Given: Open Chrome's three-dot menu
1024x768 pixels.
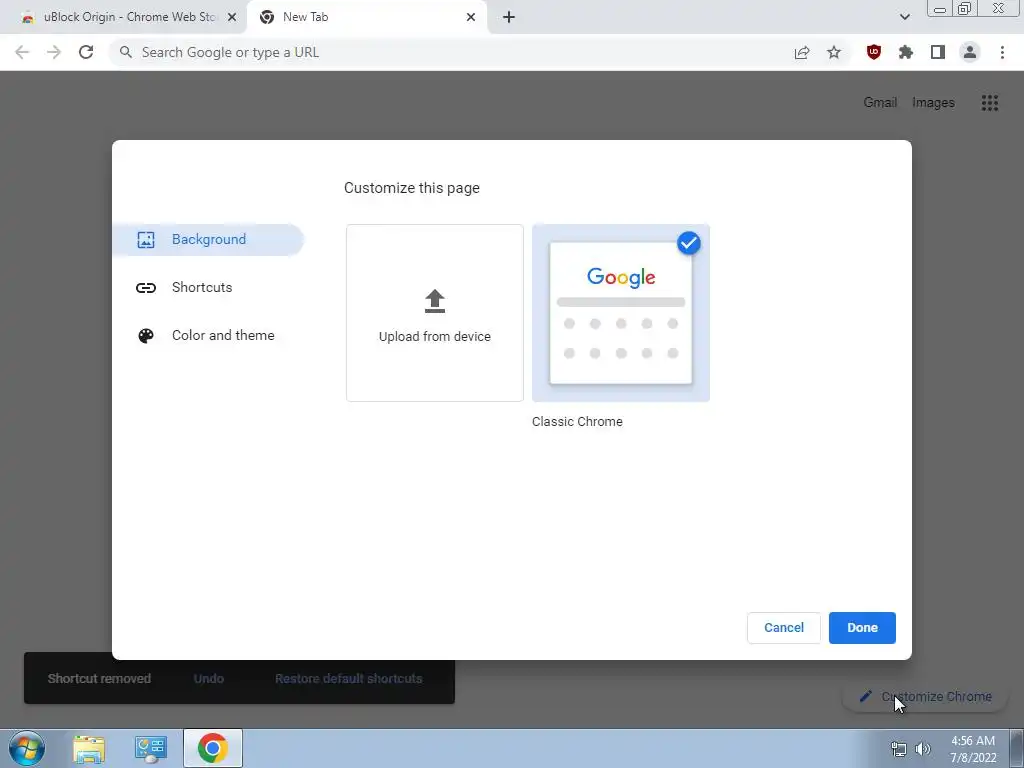Looking at the screenshot, I should 1002,52.
